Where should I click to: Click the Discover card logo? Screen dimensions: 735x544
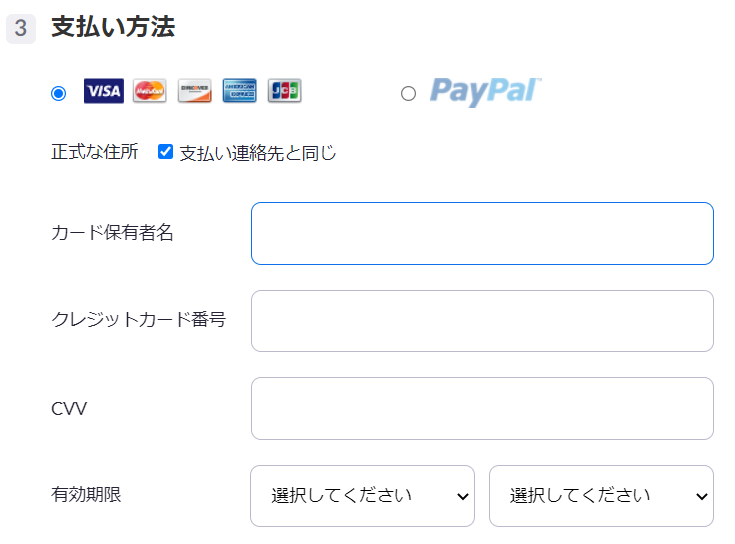194,92
